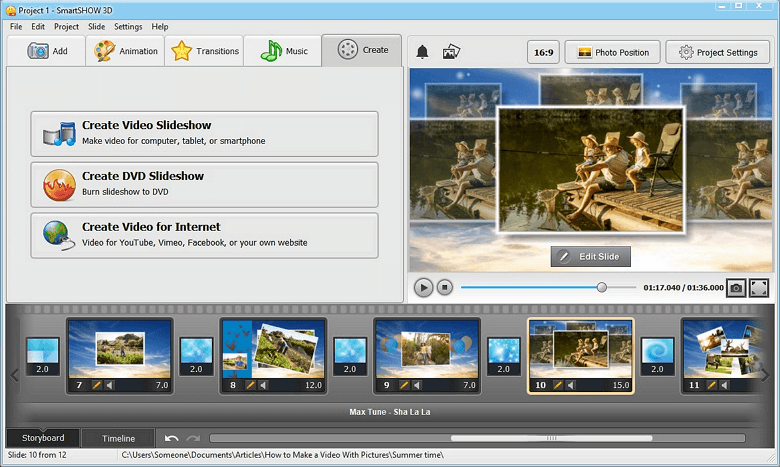
Task: Click the sound icon on slide 9
Action: click(x=417, y=385)
